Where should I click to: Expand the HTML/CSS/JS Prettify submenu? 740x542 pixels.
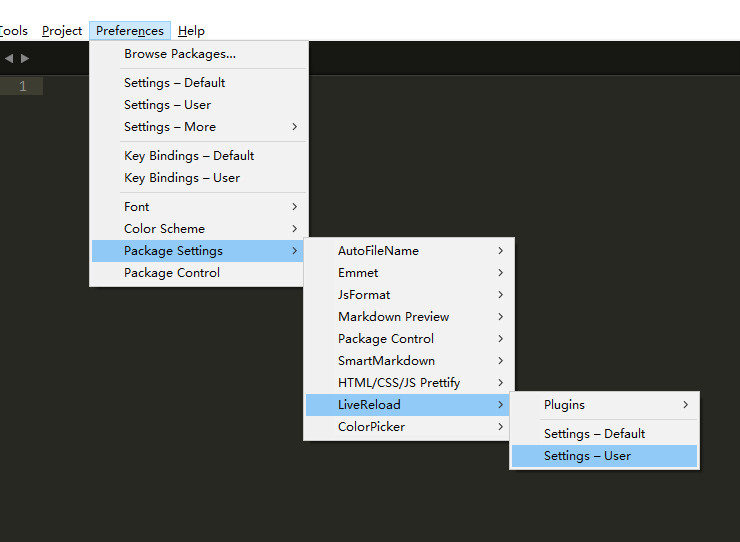pos(407,382)
